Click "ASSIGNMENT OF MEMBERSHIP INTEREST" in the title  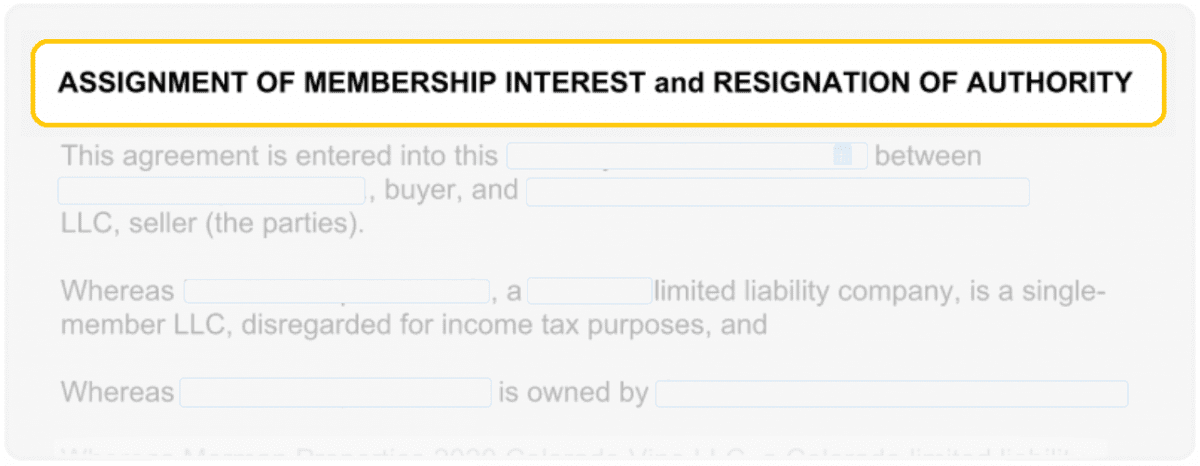(x=351, y=83)
